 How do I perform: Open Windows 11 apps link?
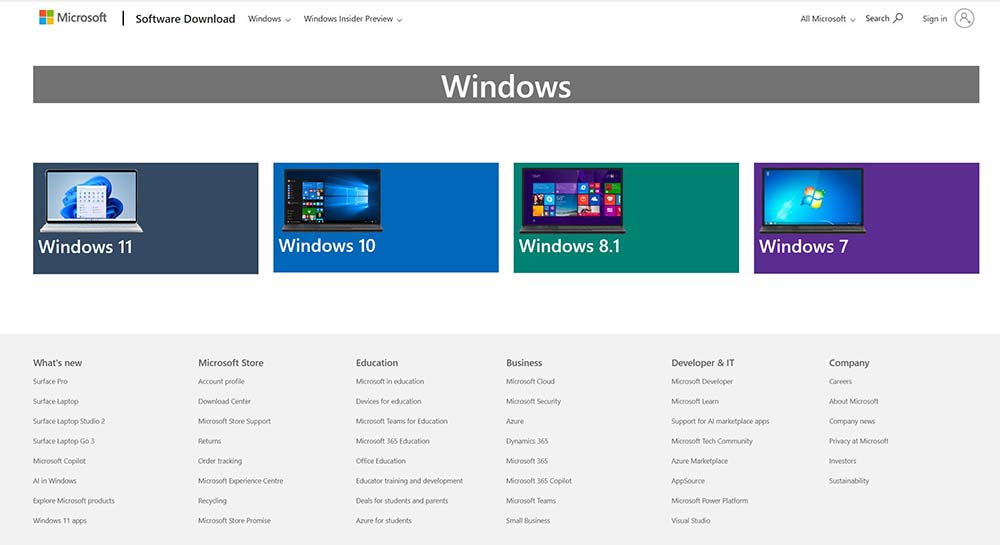59,520
